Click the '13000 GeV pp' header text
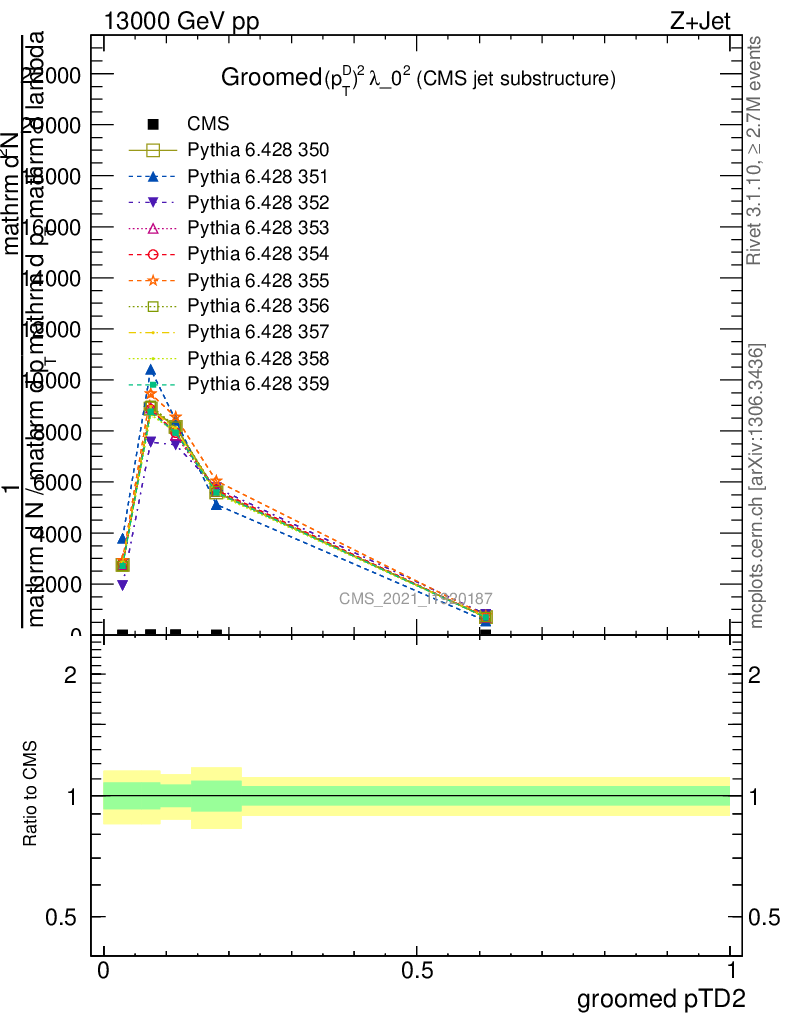The width and height of the screenshot is (786, 1024). 181,22
